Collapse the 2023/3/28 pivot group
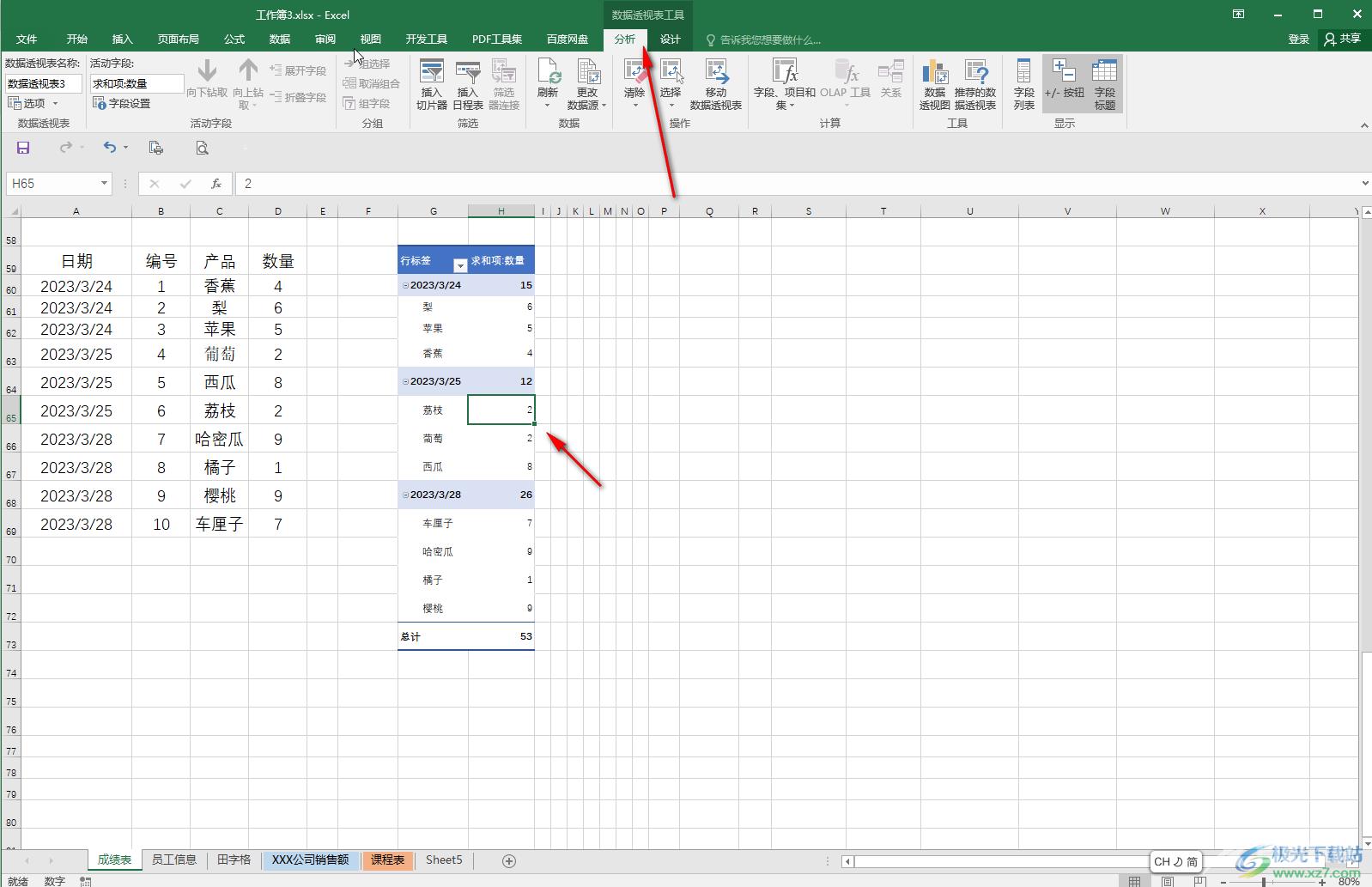 click(406, 495)
